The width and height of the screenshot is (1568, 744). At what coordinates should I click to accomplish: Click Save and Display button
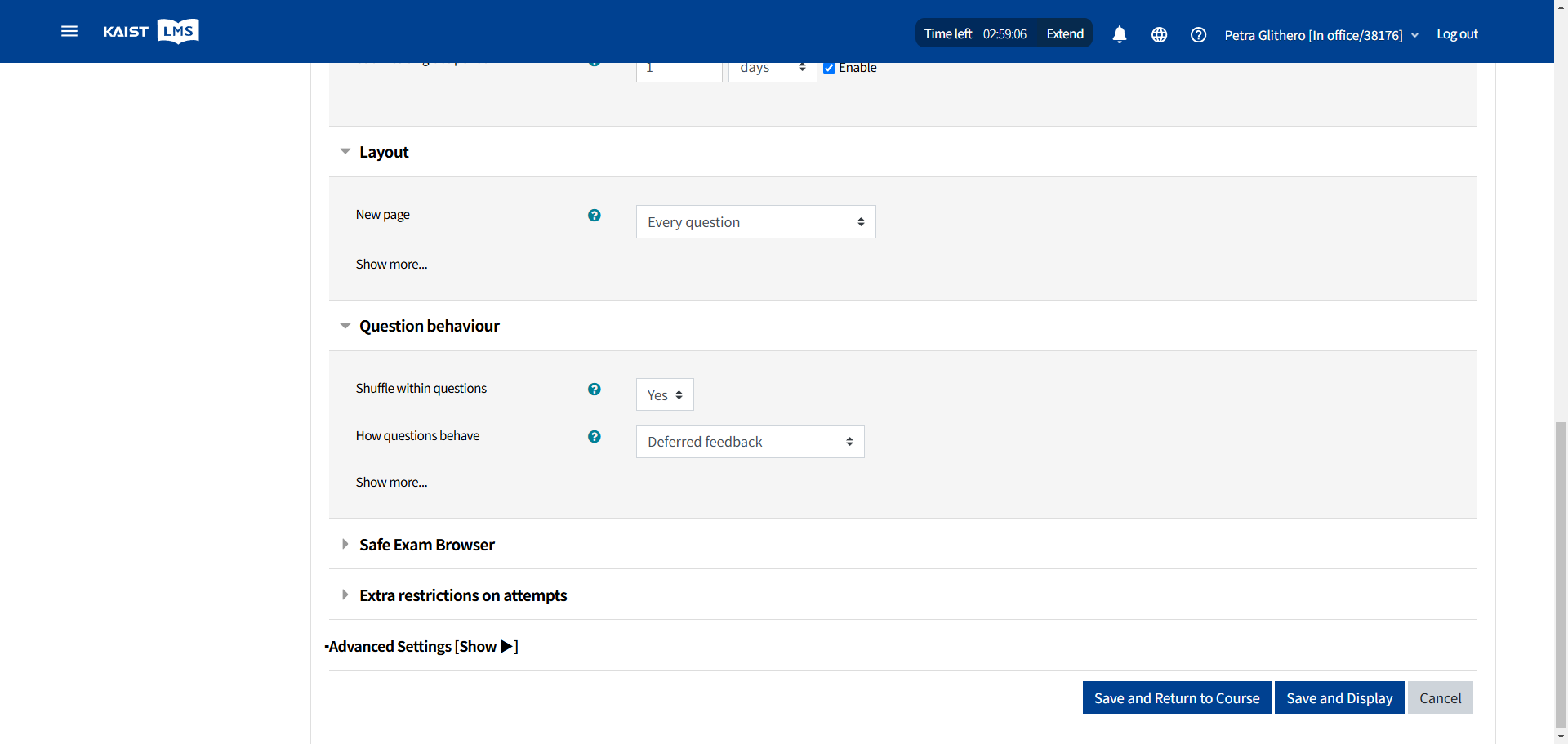pyautogui.click(x=1339, y=697)
